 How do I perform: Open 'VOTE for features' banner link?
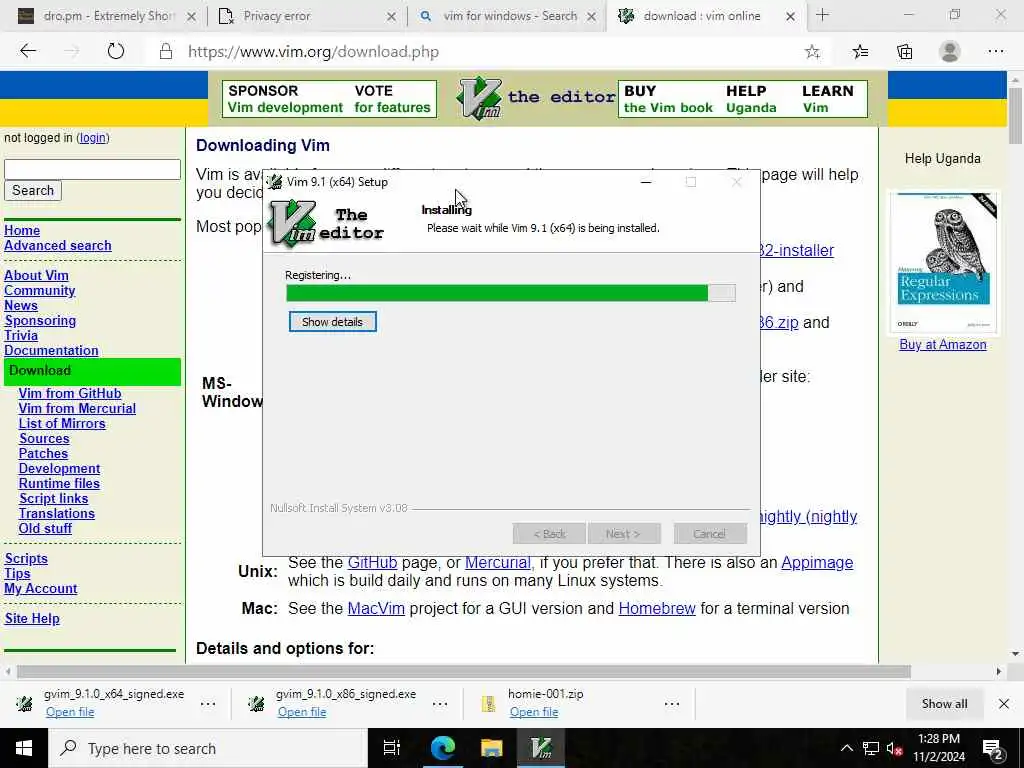coord(392,99)
